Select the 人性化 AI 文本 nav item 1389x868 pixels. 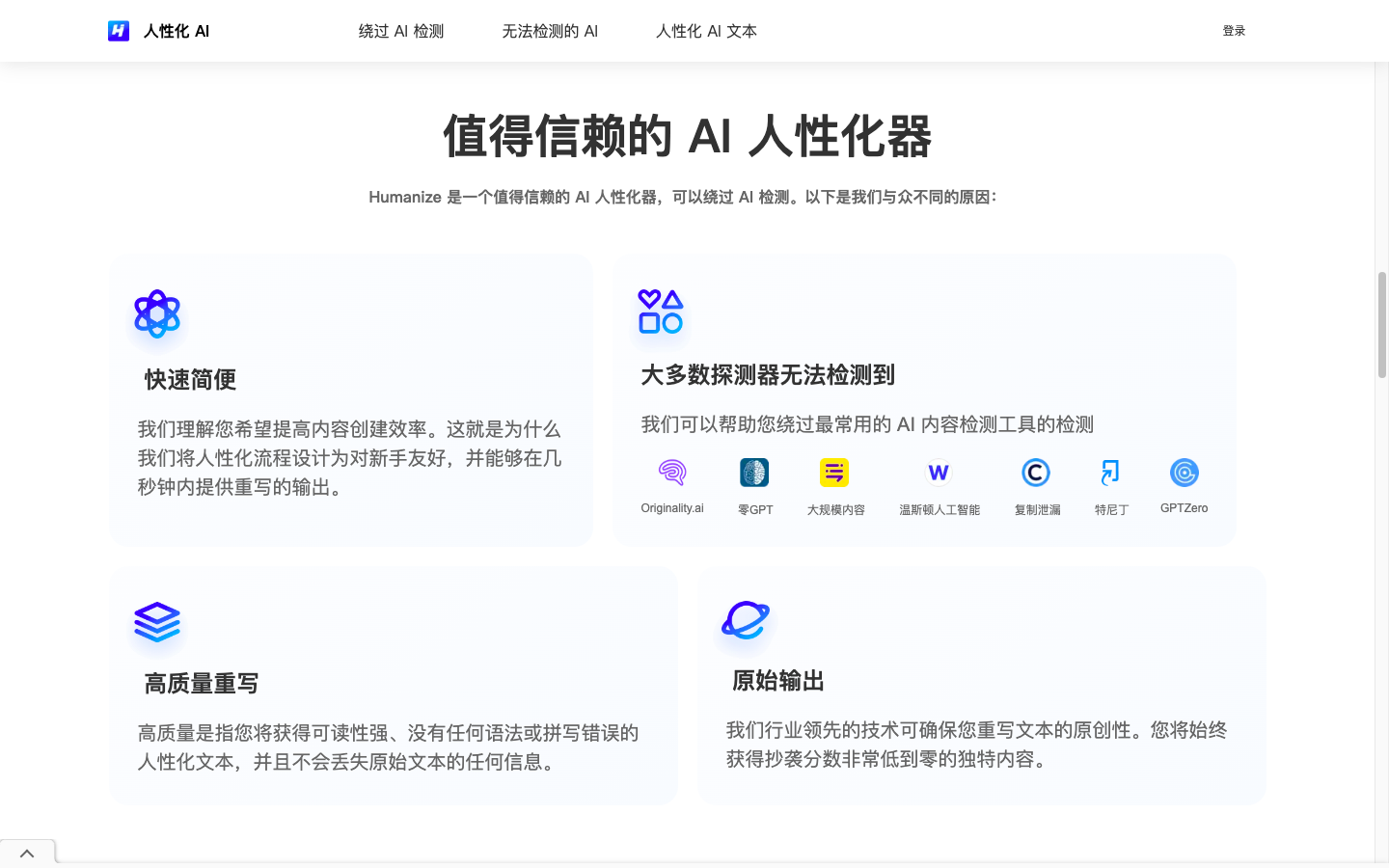[x=706, y=31]
